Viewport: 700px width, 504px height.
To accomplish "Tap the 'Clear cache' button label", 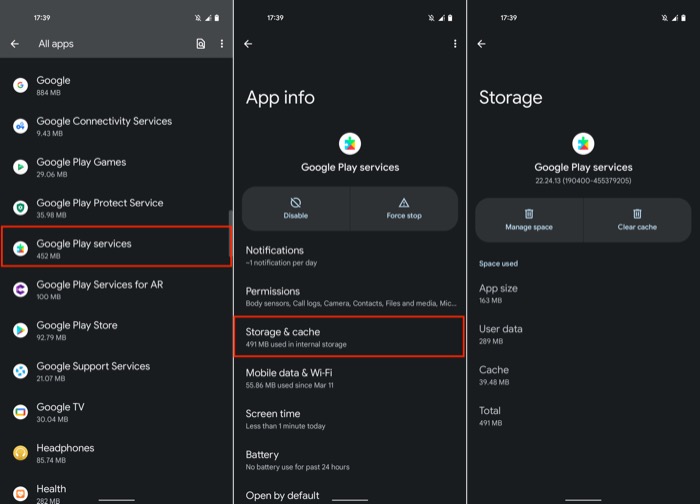I will click(x=637, y=227).
